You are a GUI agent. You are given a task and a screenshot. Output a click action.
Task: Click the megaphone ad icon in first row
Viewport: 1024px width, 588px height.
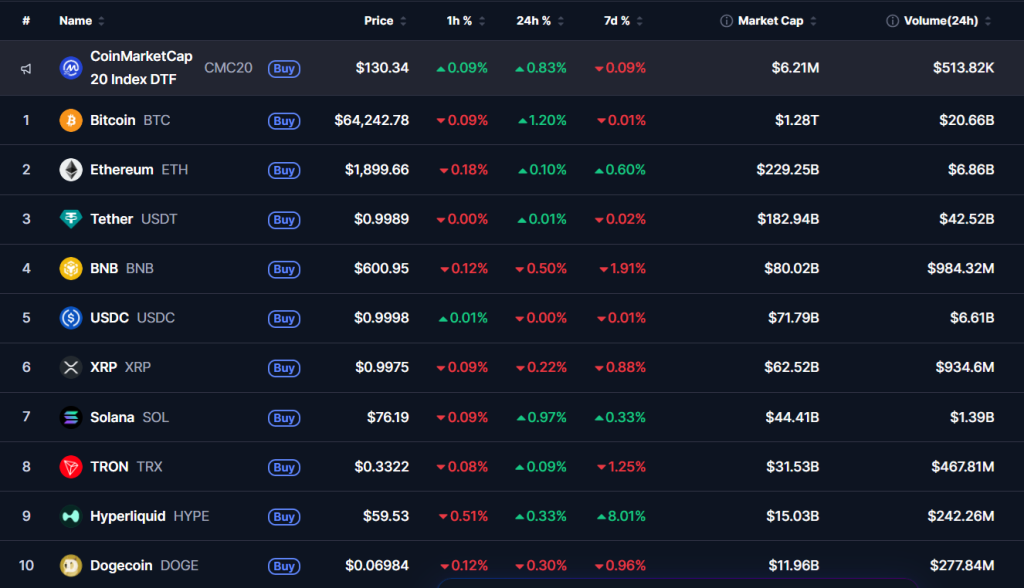(26, 69)
